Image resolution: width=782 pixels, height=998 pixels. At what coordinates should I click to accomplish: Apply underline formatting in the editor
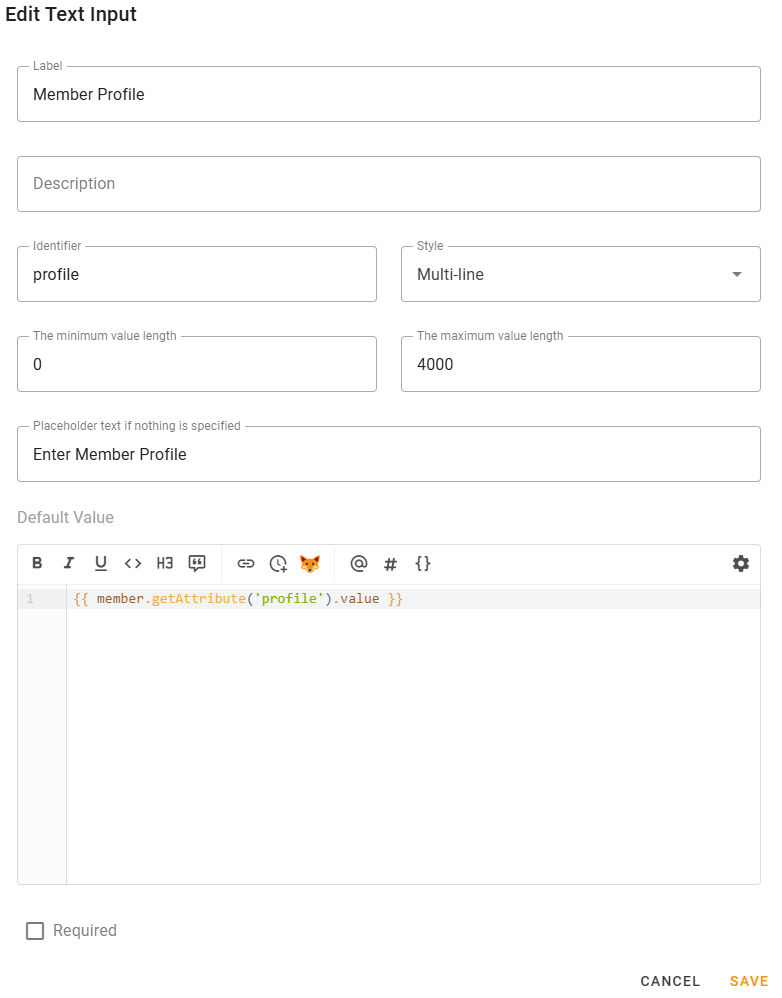(x=101, y=563)
